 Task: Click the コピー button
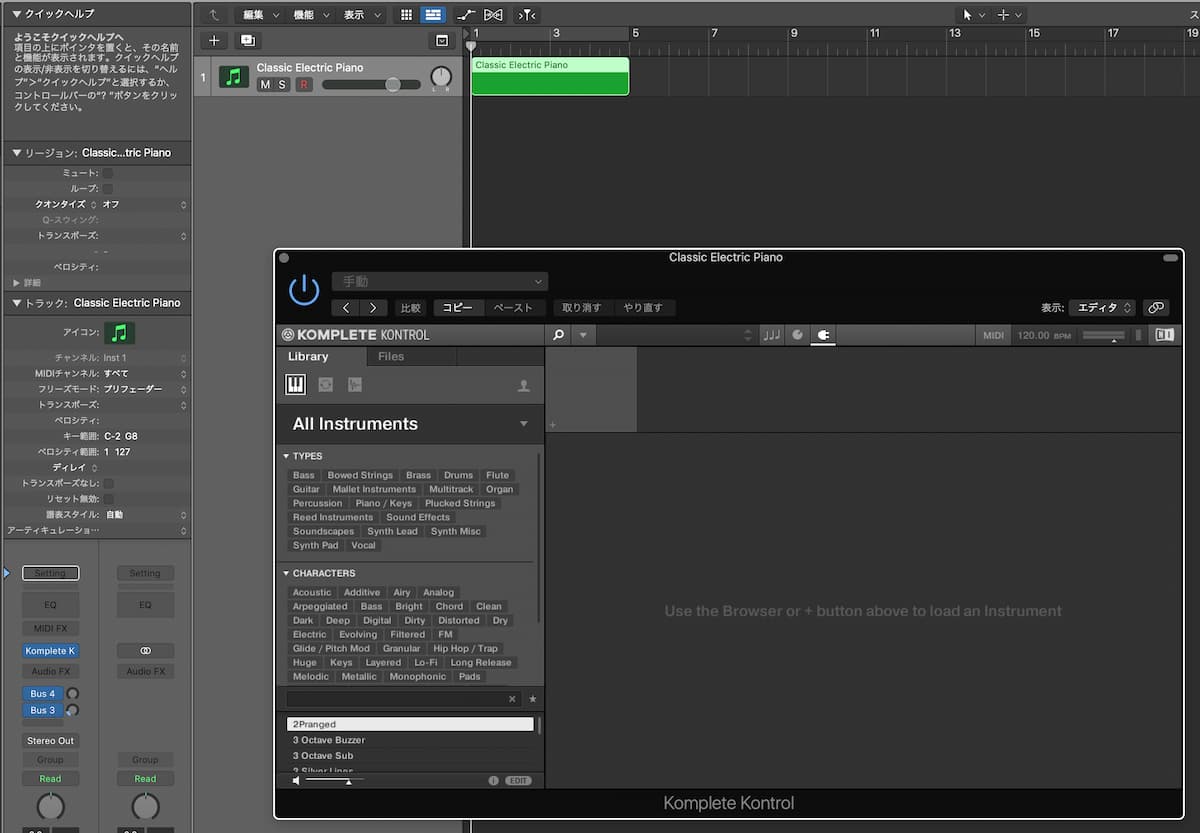tap(458, 308)
